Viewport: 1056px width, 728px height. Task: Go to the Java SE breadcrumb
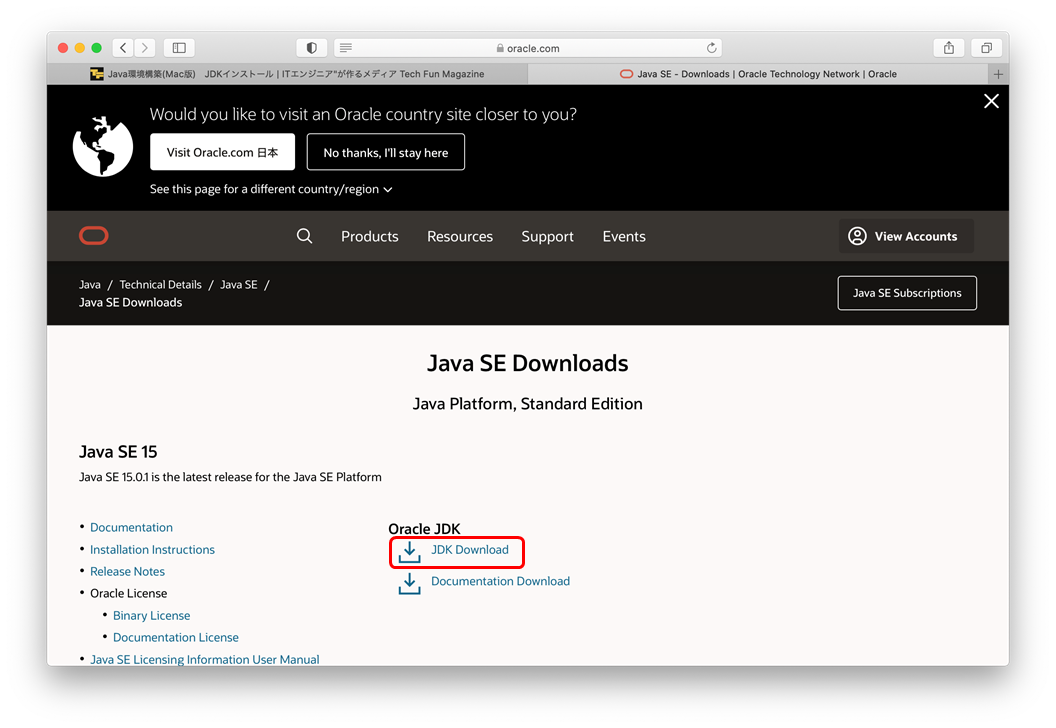point(238,285)
